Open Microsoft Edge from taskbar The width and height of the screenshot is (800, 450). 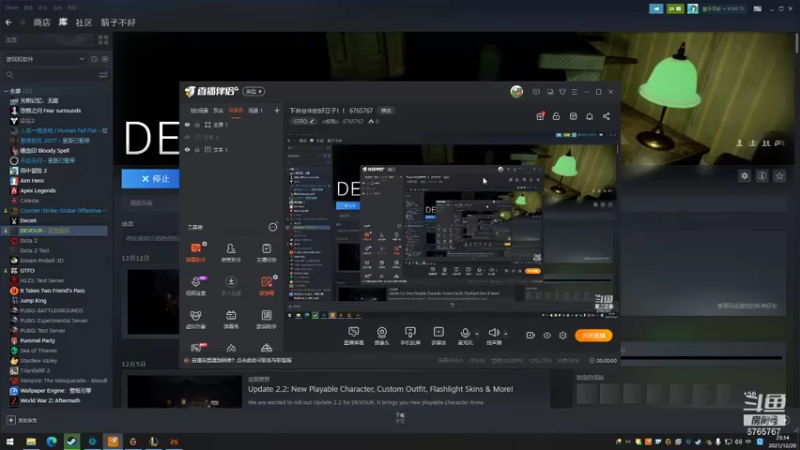[52, 441]
